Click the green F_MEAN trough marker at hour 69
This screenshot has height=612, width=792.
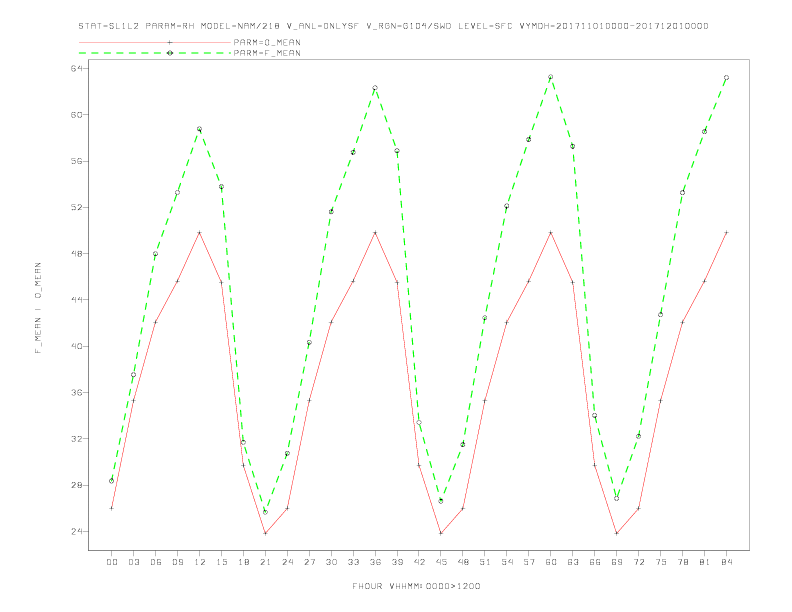click(x=617, y=498)
